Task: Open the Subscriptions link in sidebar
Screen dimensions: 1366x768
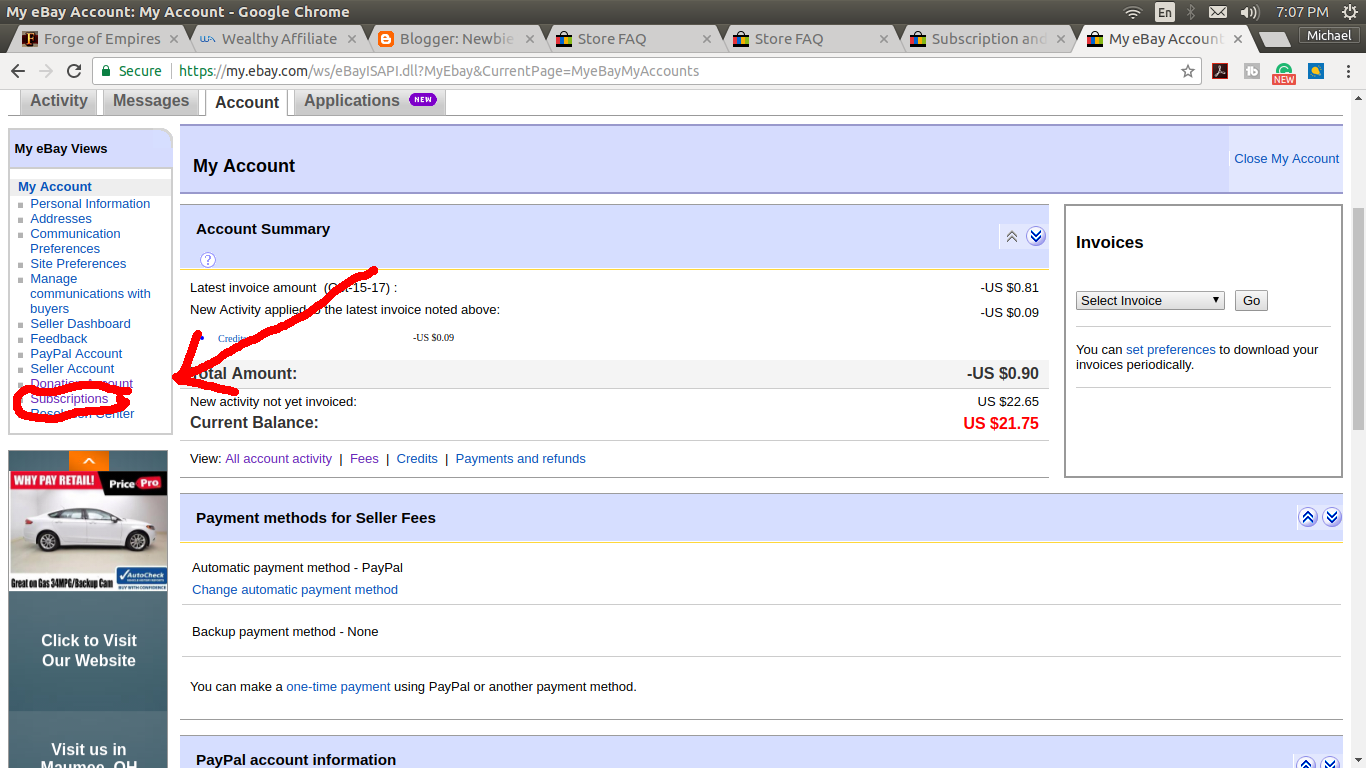Action: pyautogui.click(x=69, y=398)
